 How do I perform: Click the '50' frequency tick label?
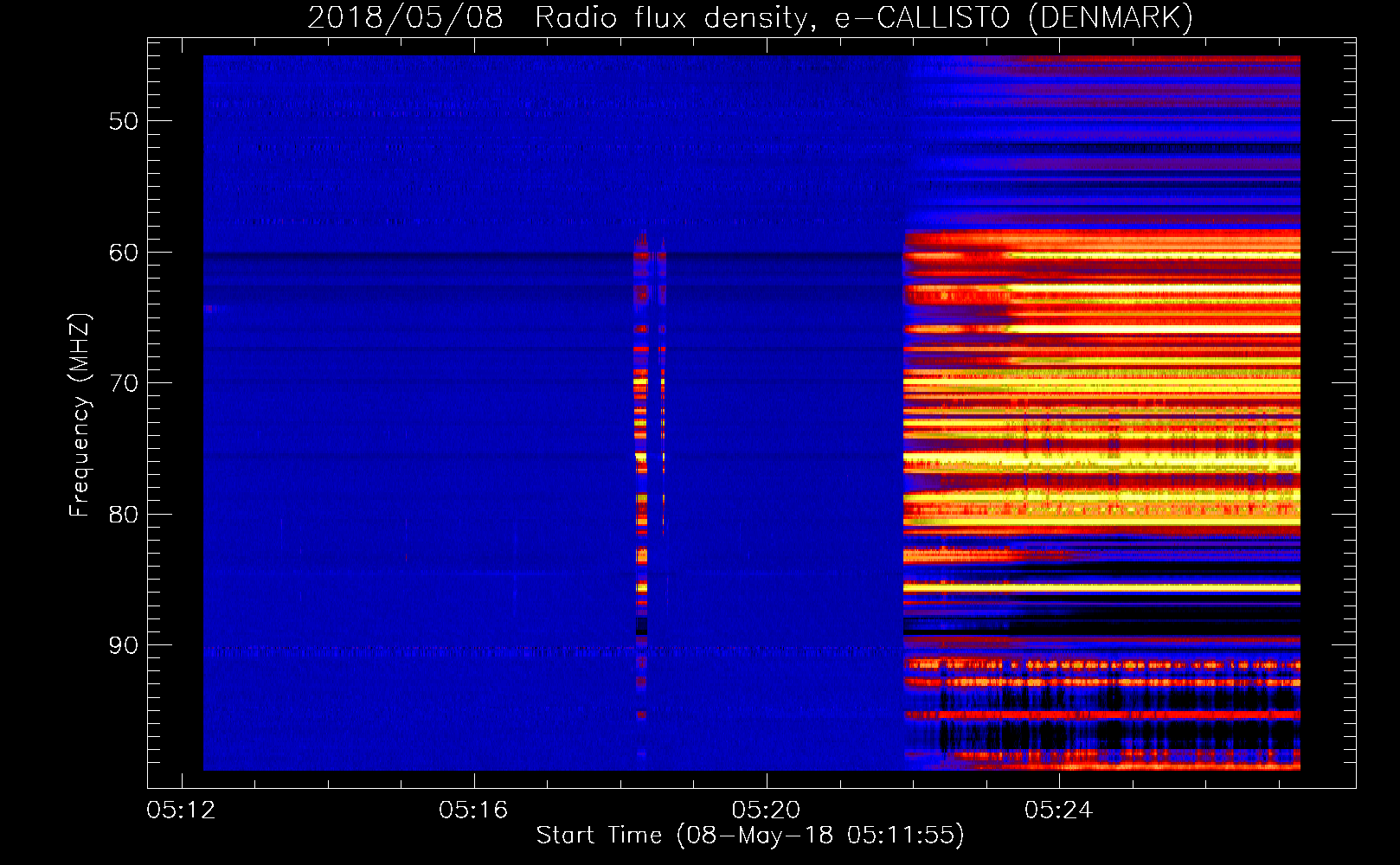124,121
